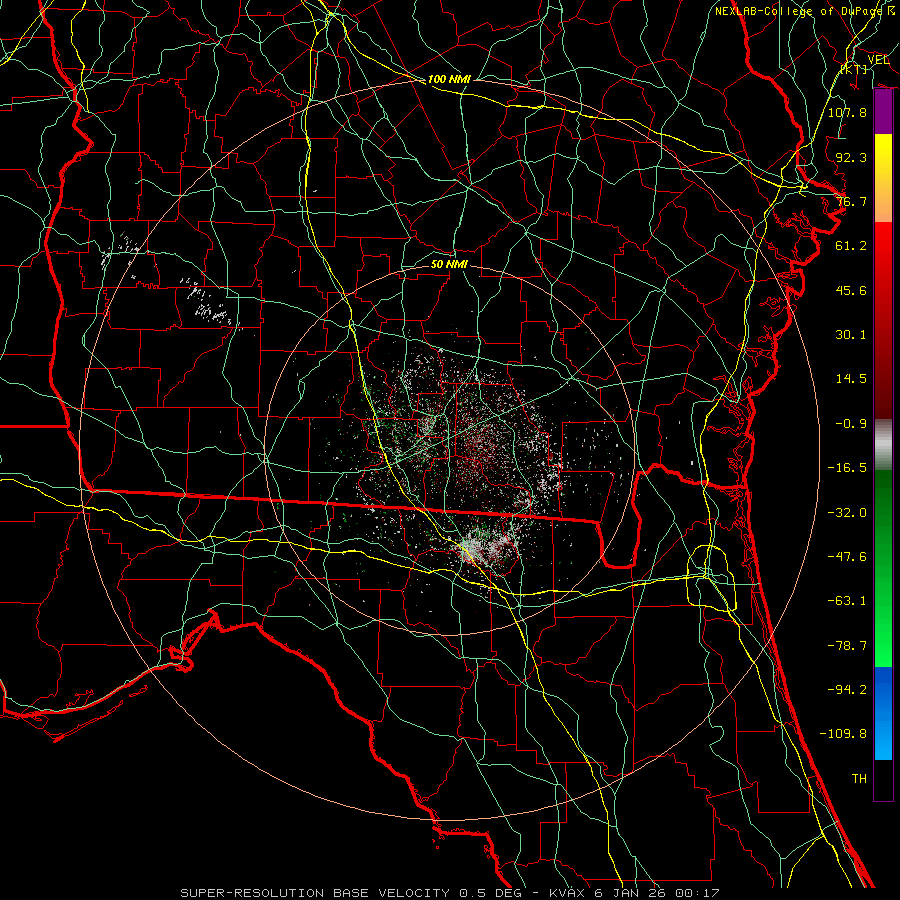Click the -78.7 velocity scale value

pyautogui.click(x=847, y=646)
